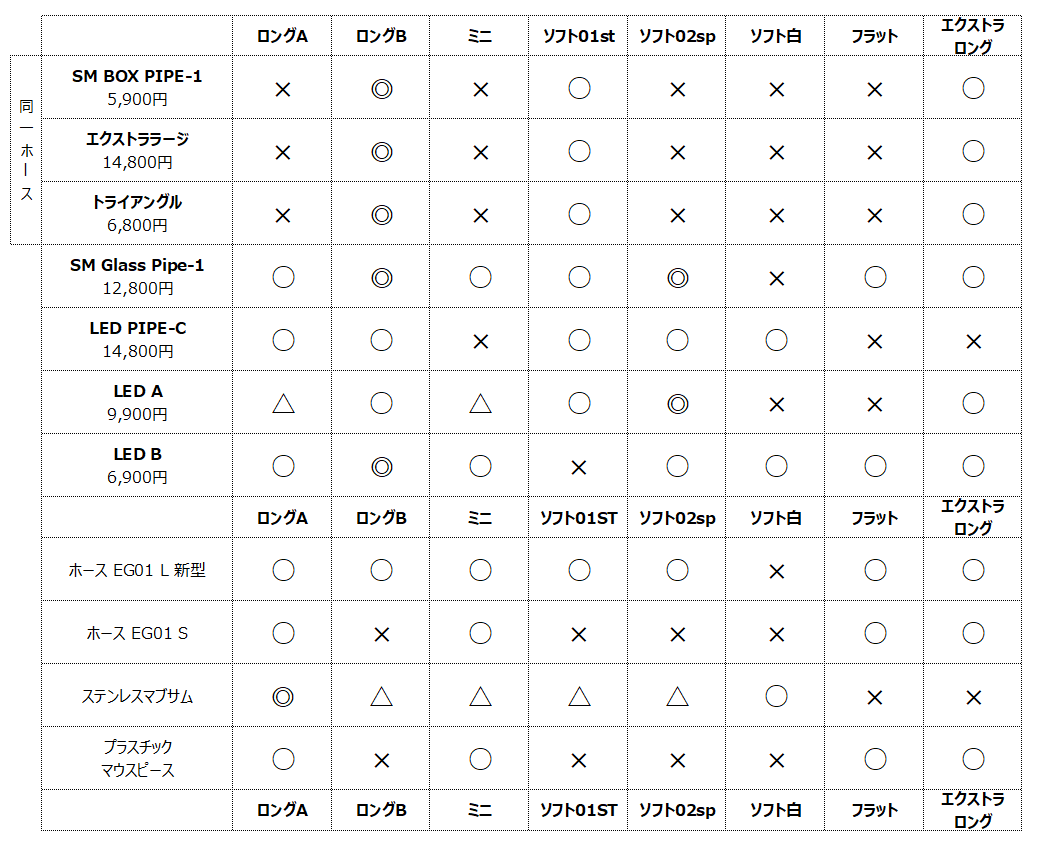Click the トライアングル 6,800円 row label

137,214
